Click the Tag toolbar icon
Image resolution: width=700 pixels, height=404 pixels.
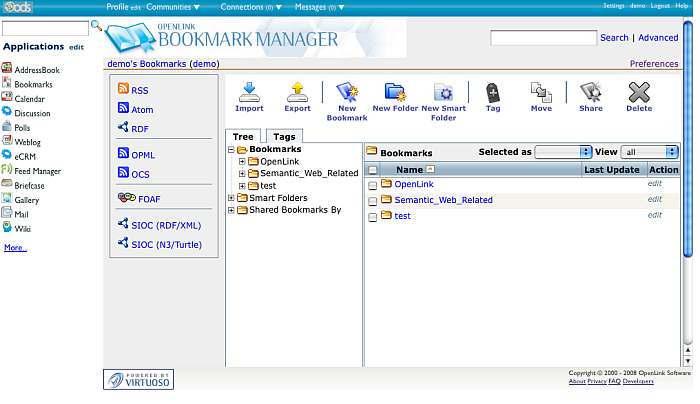coord(492,92)
